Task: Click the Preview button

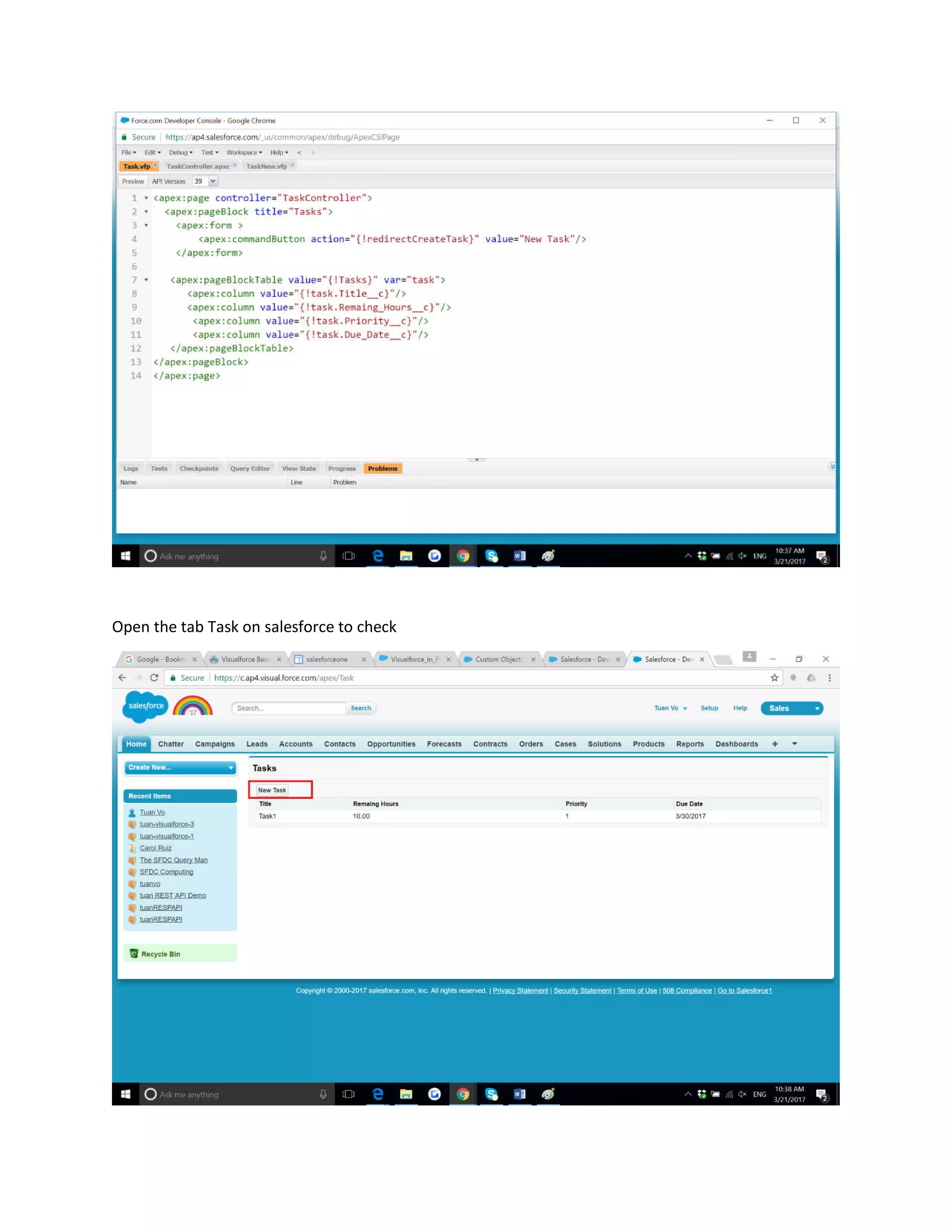Action: coord(133,181)
